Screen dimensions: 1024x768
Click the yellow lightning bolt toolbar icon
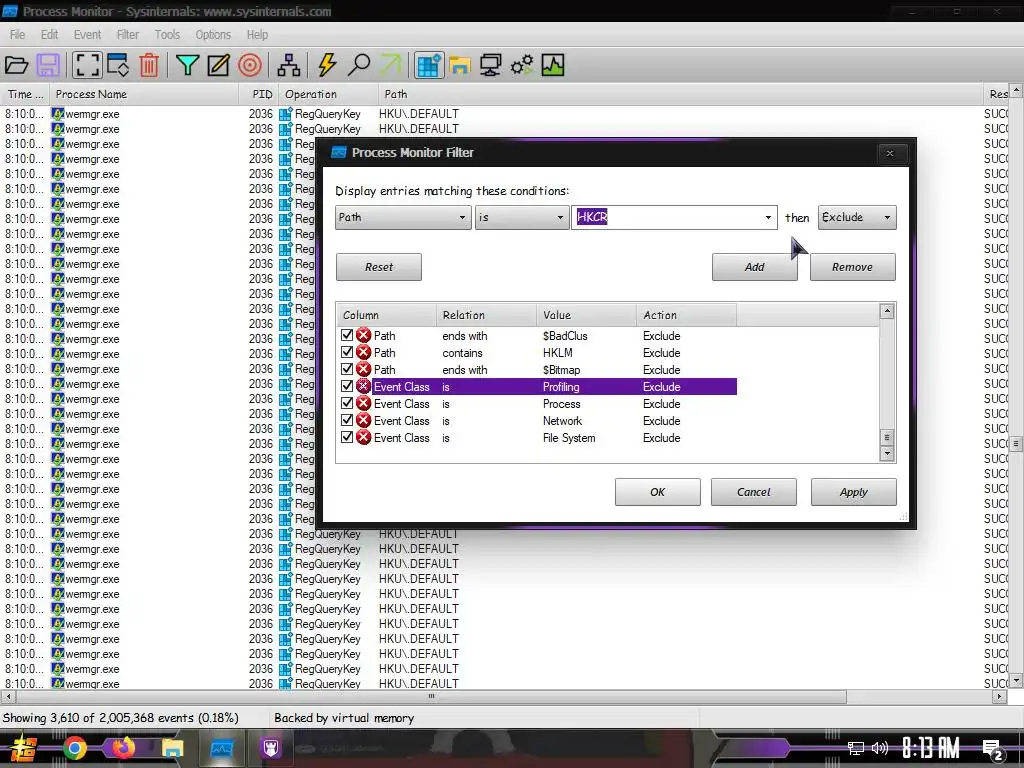[327, 65]
